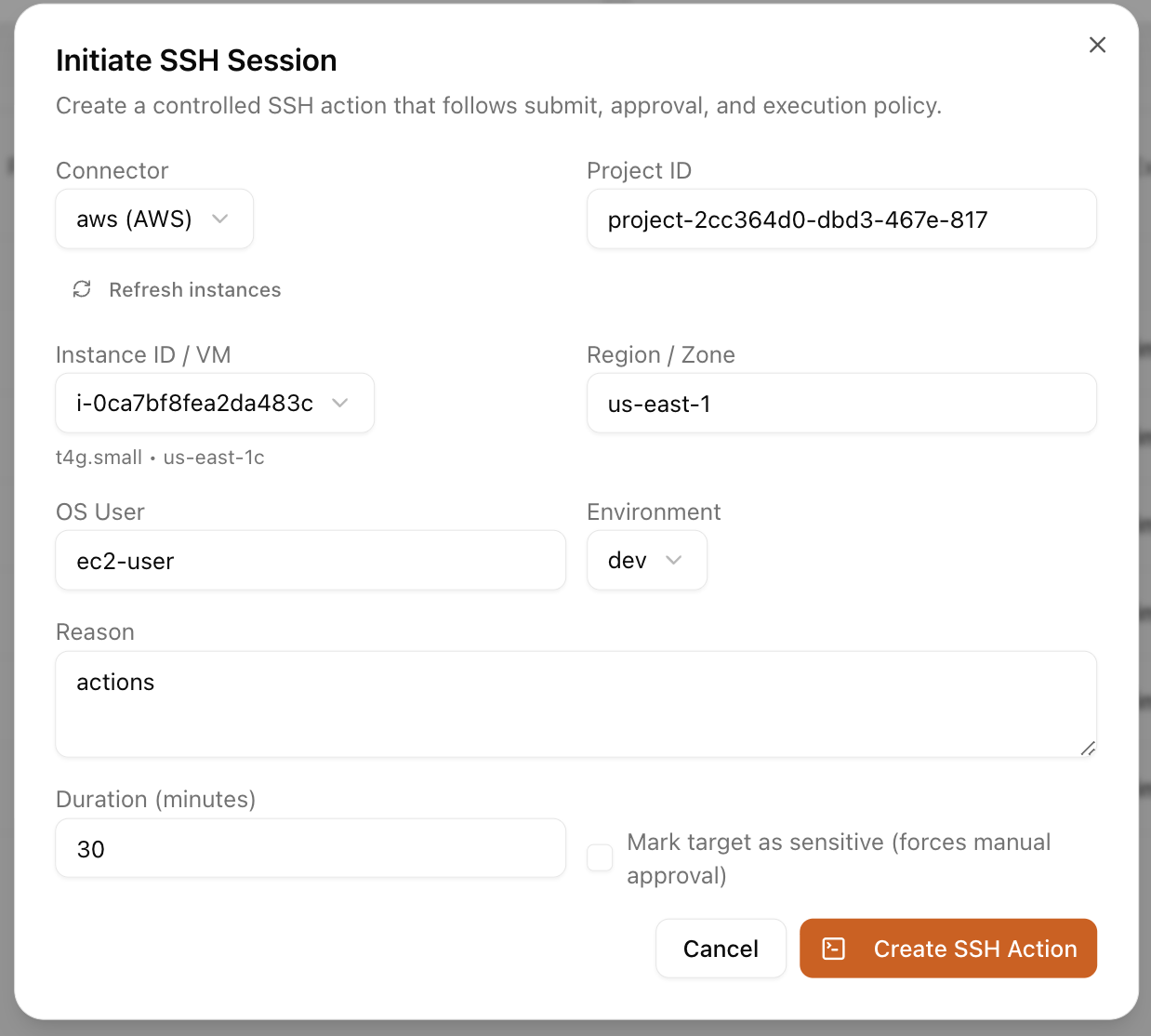1151x1036 pixels.
Task: Click the Initiate SSH Session dialog title
Action: click(196, 60)
